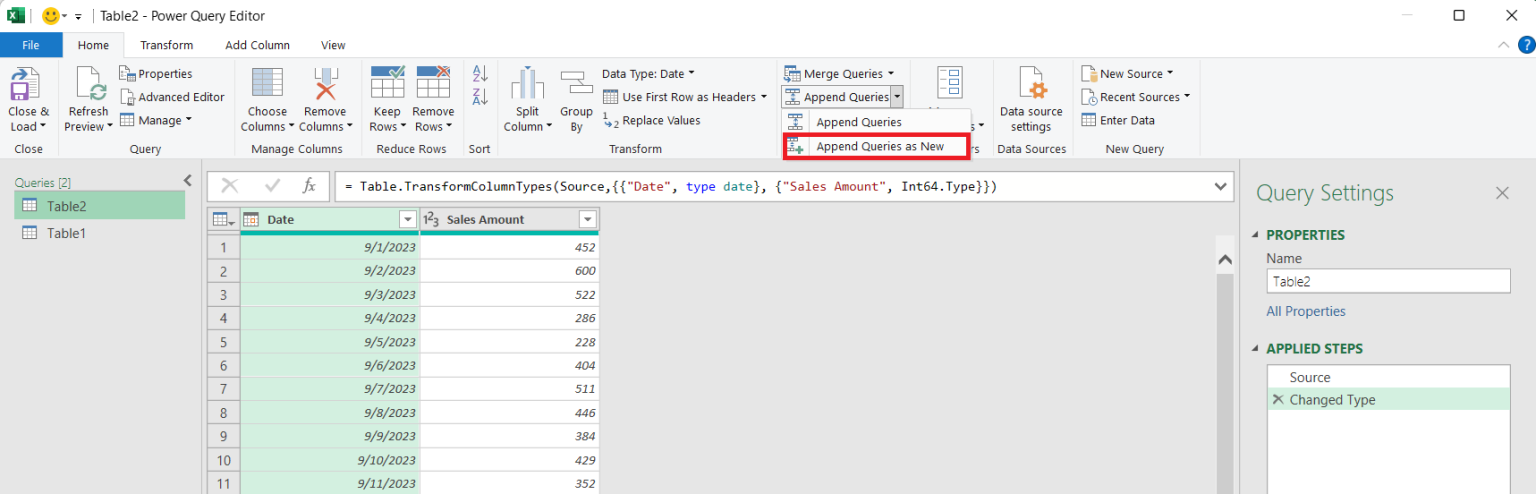Screen dimensions: 1536x494
Task: Switch to the Add Column tab
Action: point(257,45)
